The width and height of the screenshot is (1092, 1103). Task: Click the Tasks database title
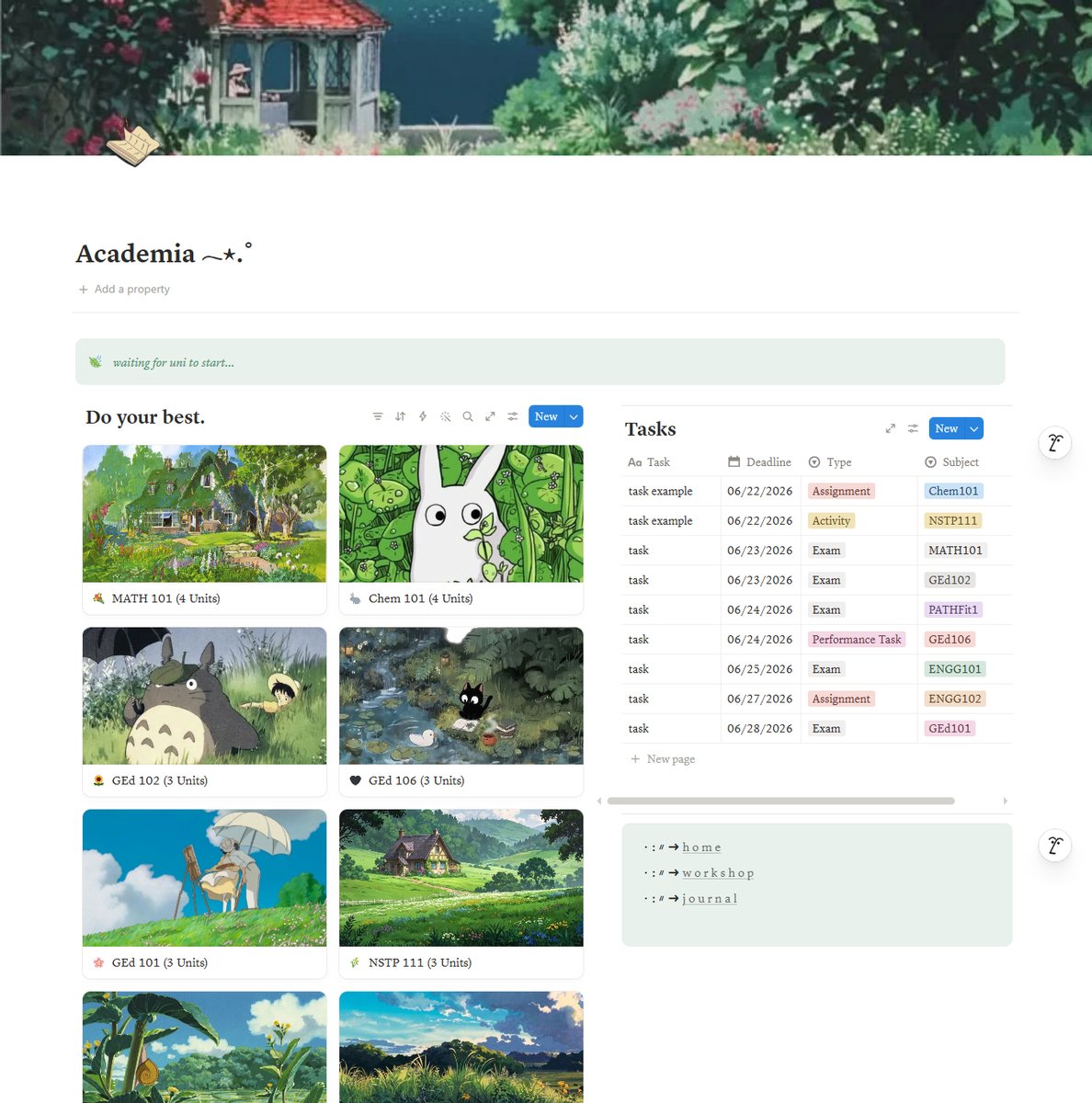[651, 429]
